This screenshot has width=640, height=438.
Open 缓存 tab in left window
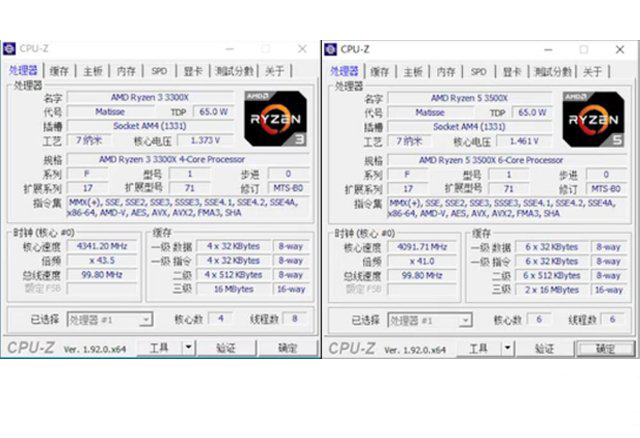tap(59, 71)
